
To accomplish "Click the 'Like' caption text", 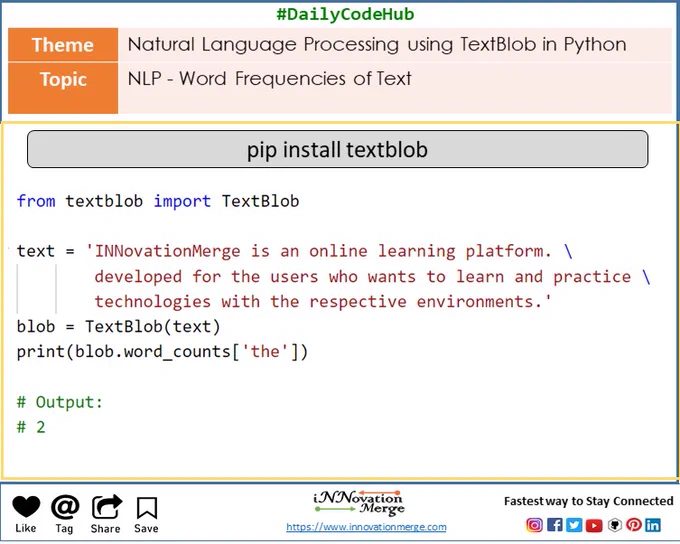I will (x=26, y=528).
